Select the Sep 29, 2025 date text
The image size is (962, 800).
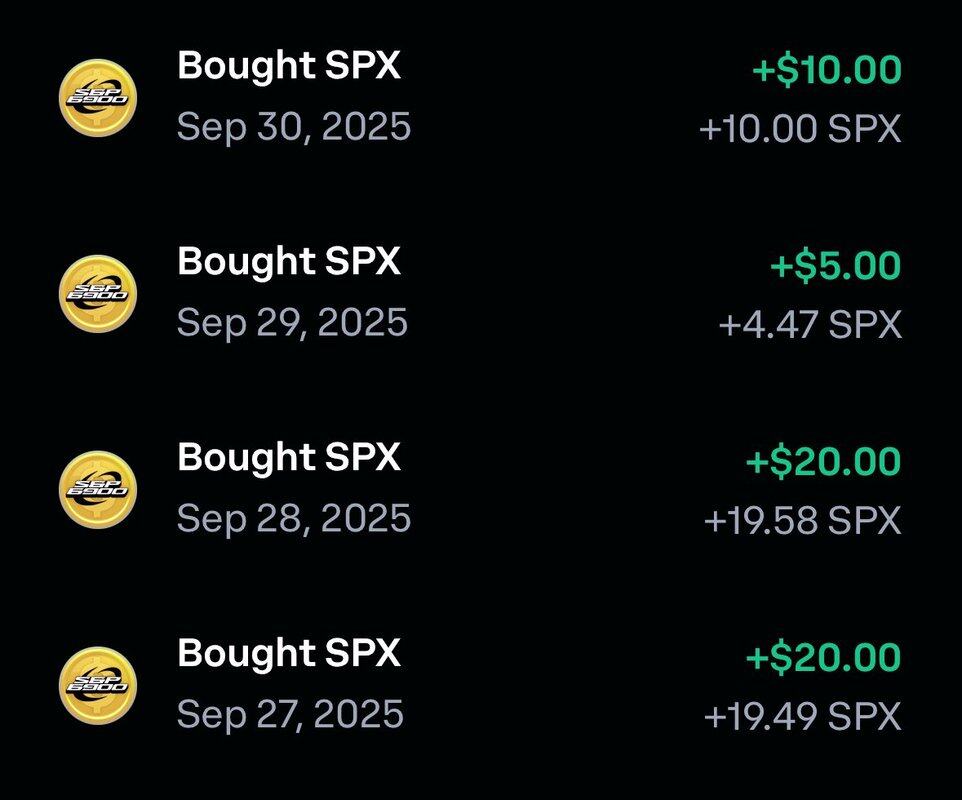point(293,323)
